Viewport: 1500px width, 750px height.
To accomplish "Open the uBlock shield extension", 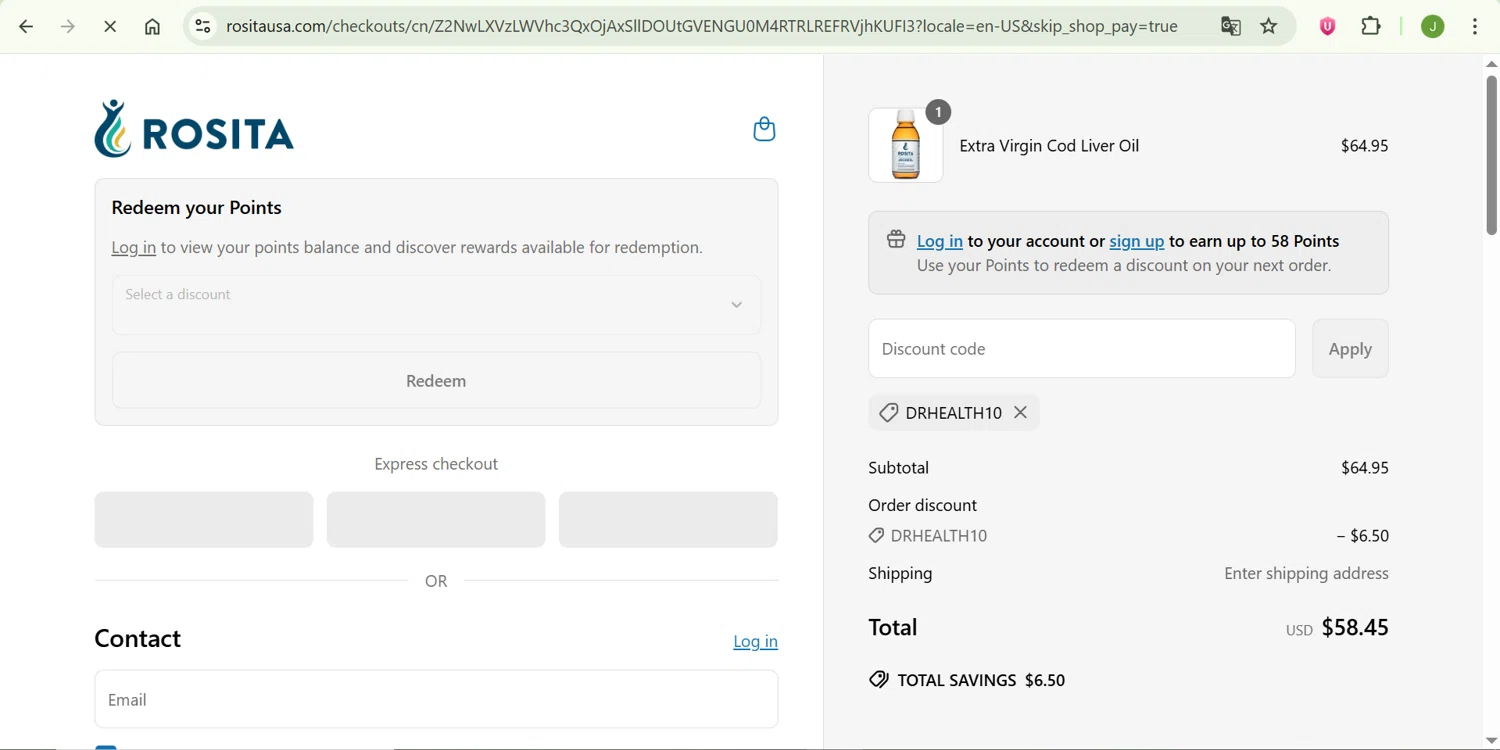I will pos(1328,26).
